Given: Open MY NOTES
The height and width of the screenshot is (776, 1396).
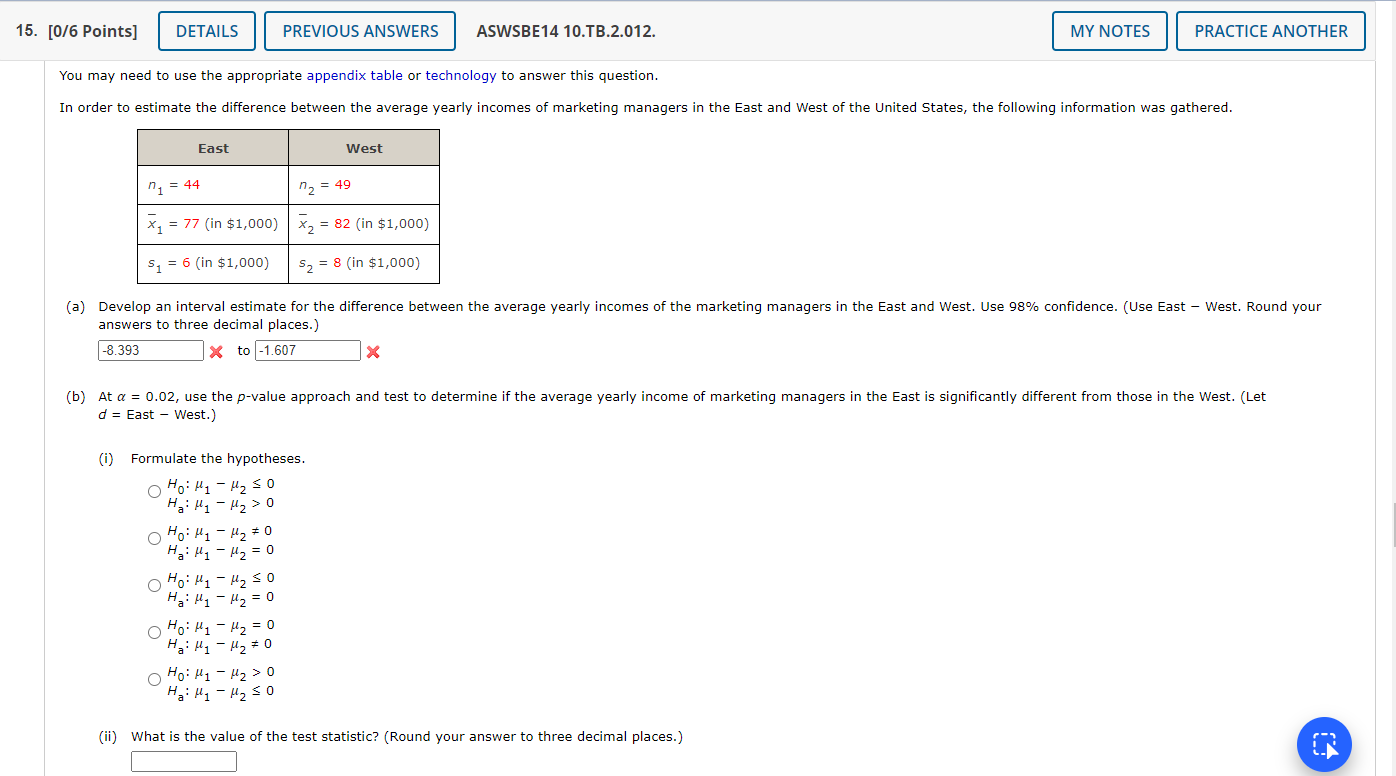Looking at the screenshot, I should click(1109, 30).
